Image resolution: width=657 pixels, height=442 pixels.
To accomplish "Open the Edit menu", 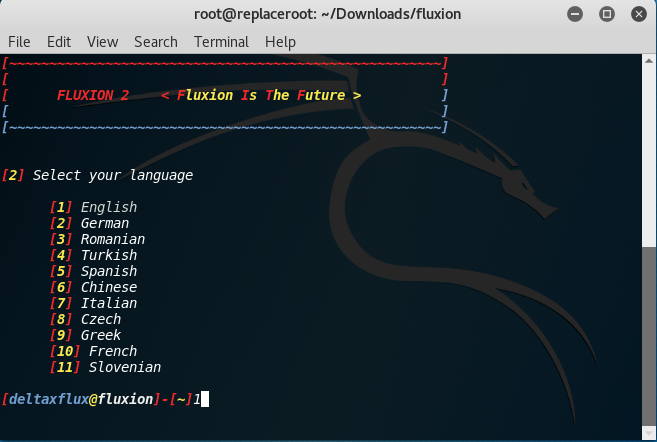I will click(59, 42).
